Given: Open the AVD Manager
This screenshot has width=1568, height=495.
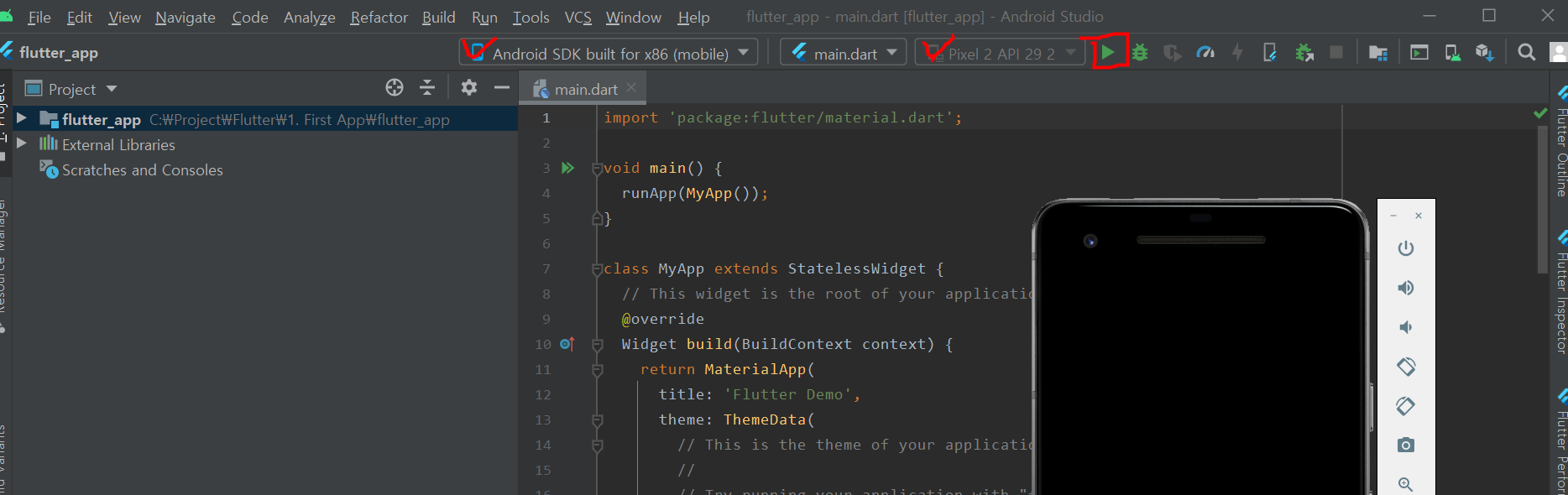Looking at the screenshot, I should coord(1452,53).
